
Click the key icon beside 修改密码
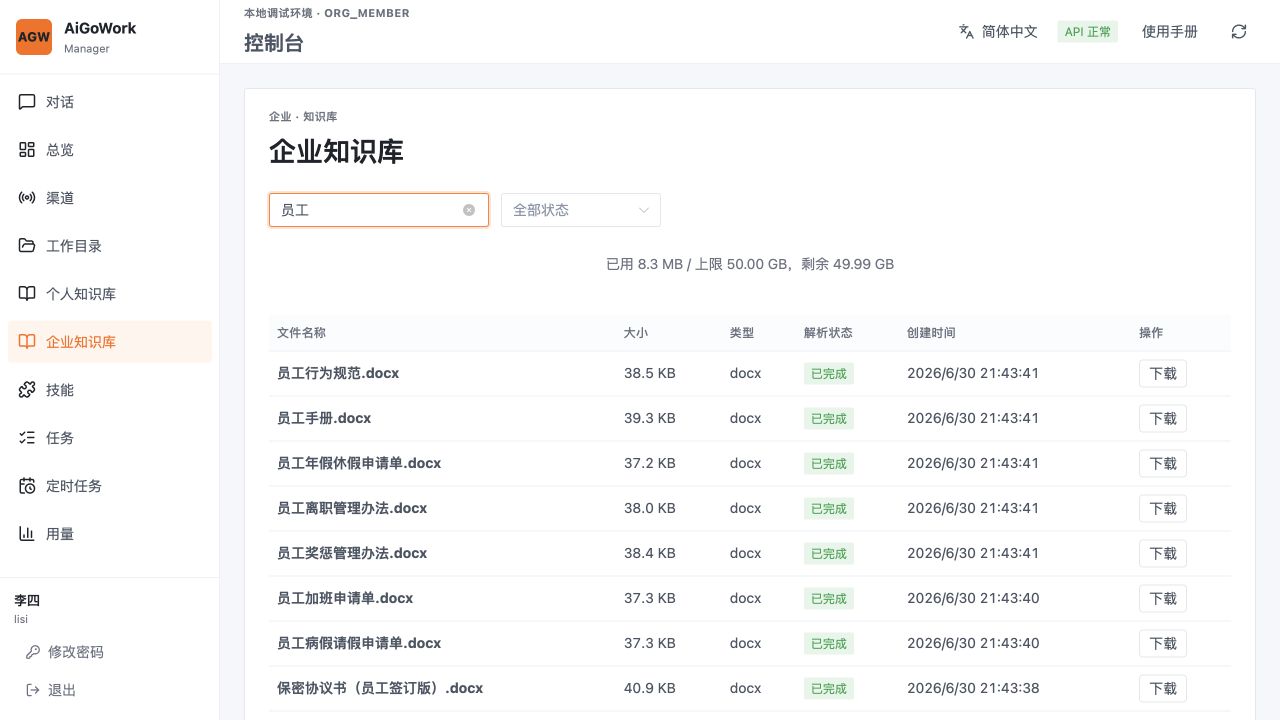33,652
